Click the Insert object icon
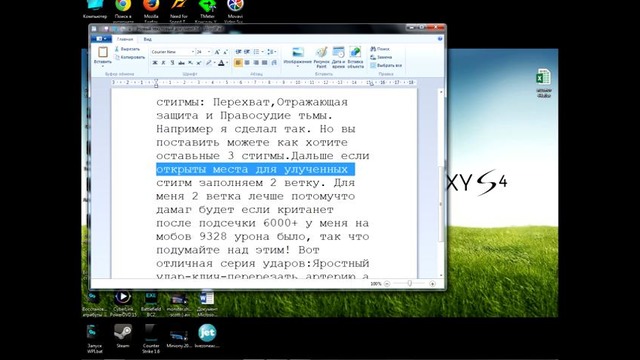 356,52
